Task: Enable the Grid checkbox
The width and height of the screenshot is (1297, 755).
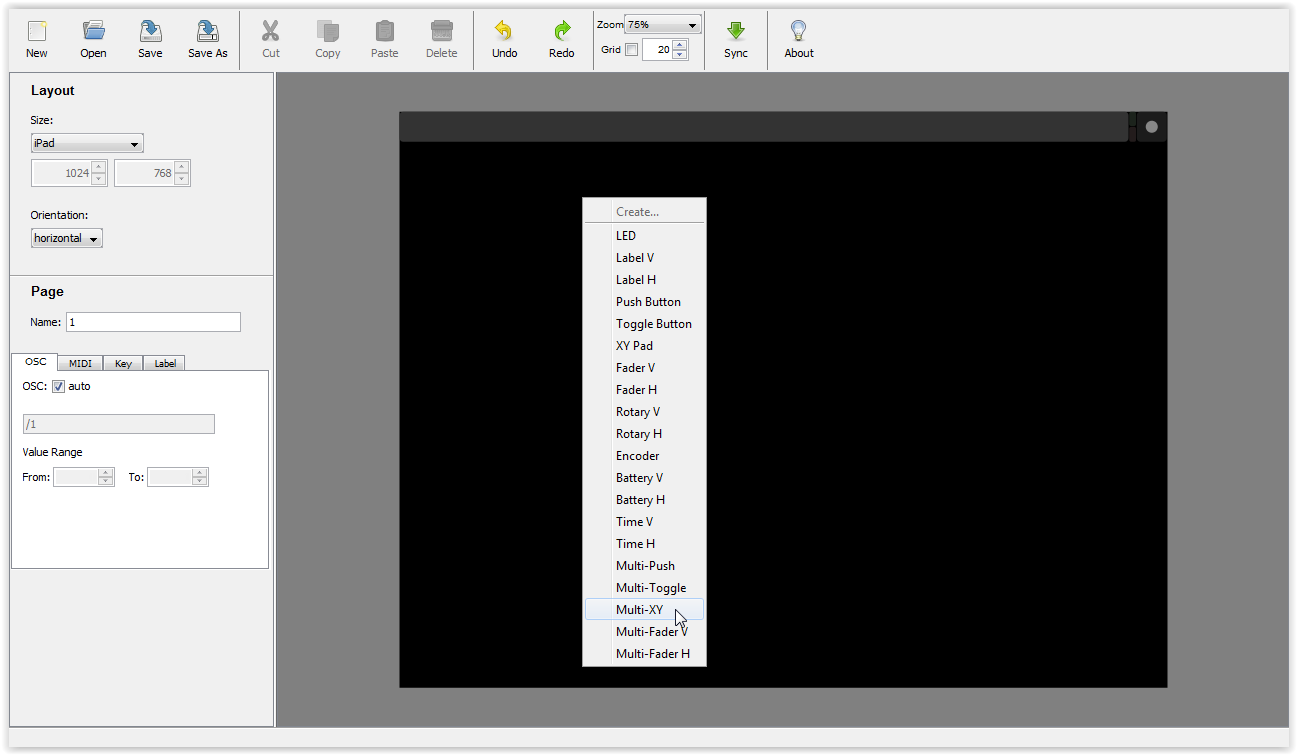Action: click(x=631, y=49)
